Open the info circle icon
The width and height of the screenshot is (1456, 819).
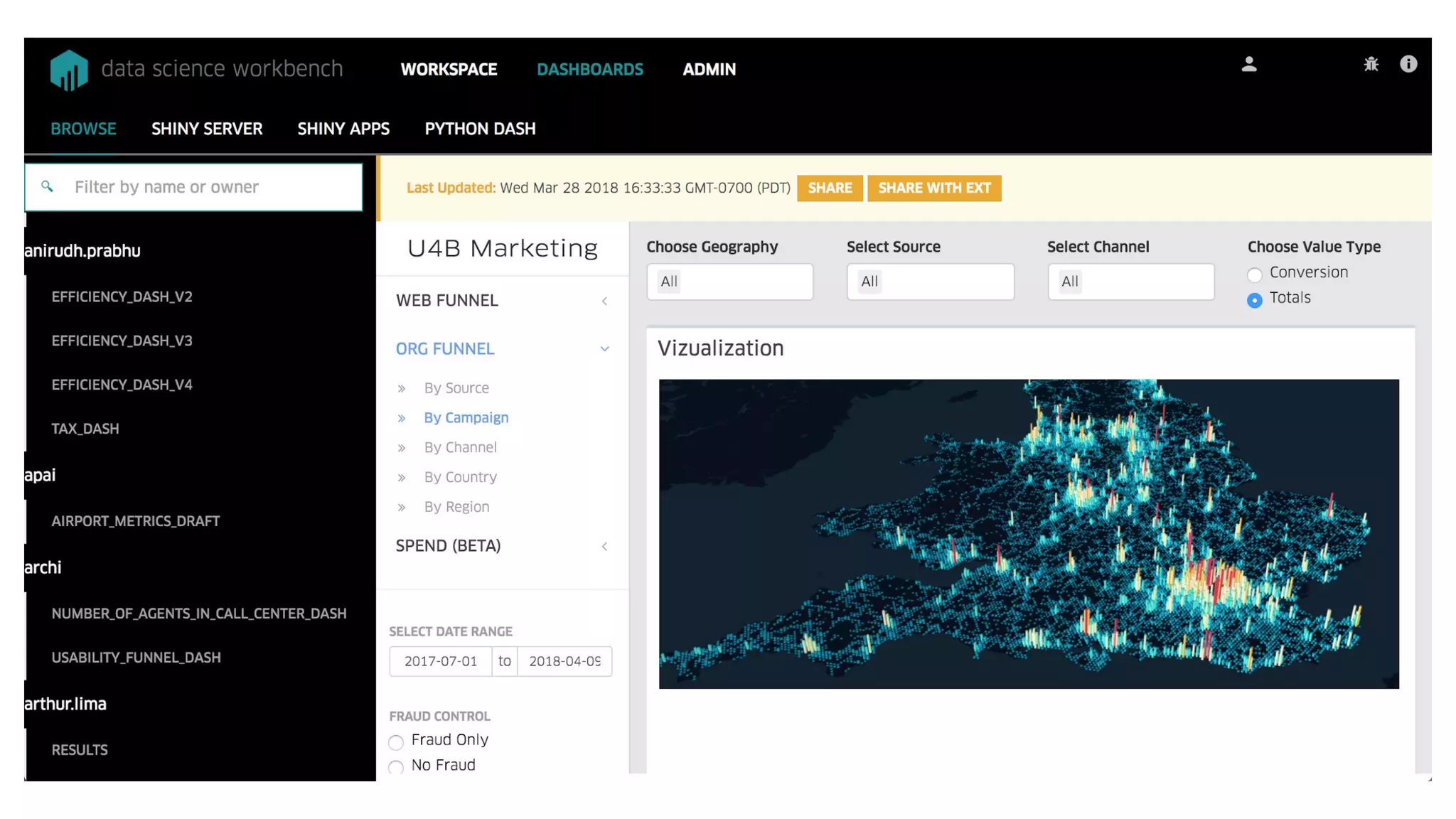click(1408, 65)
